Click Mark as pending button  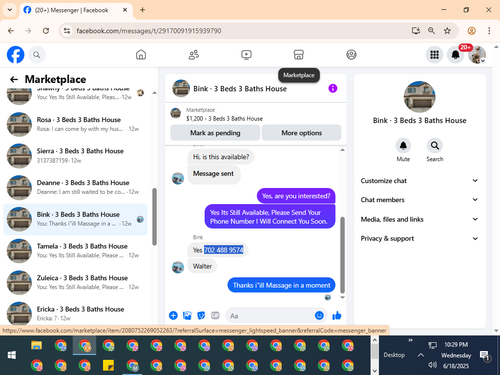pyautogui.click(x=215, y=133)
